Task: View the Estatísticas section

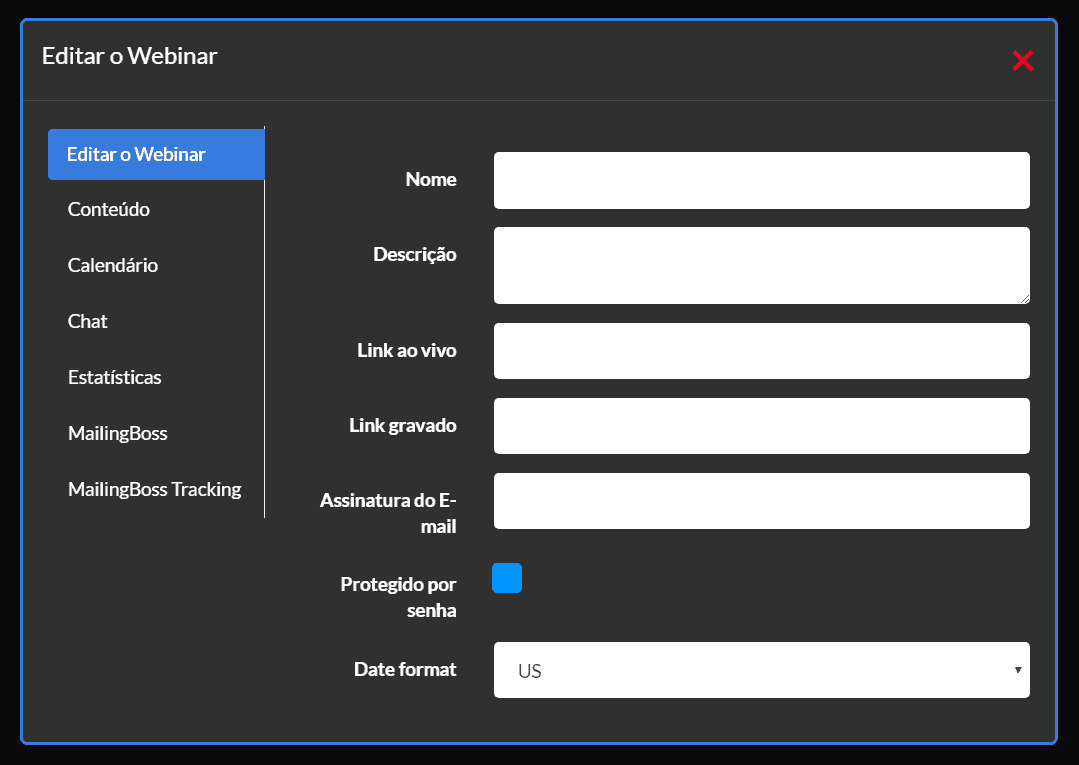Action: coord(112,377)
